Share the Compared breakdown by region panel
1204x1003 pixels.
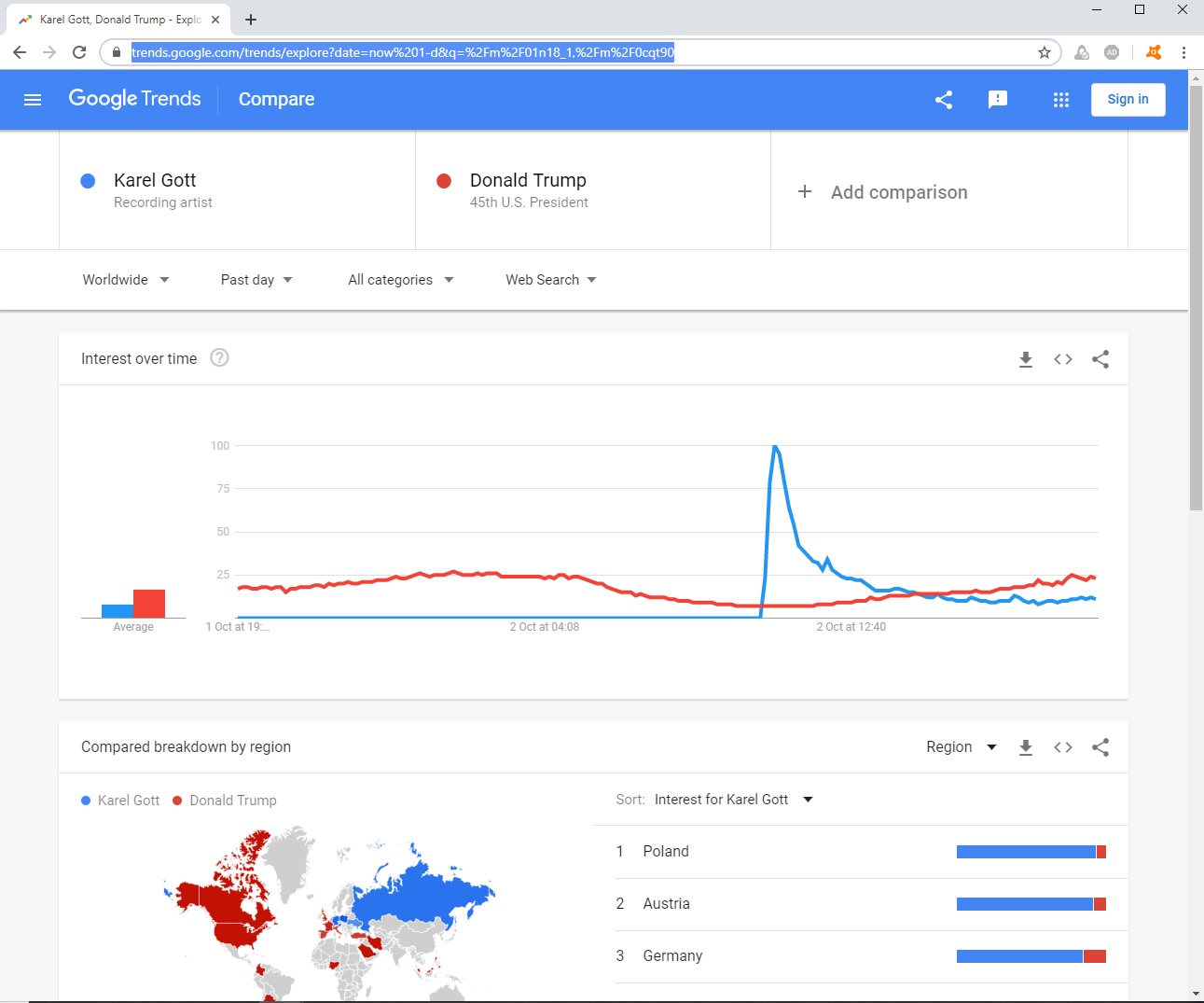pyautogui.click(x=1100, y=747)
